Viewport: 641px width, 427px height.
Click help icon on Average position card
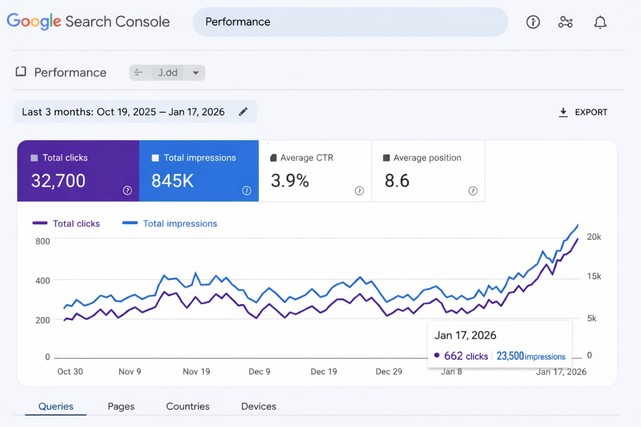pos(473,190)
